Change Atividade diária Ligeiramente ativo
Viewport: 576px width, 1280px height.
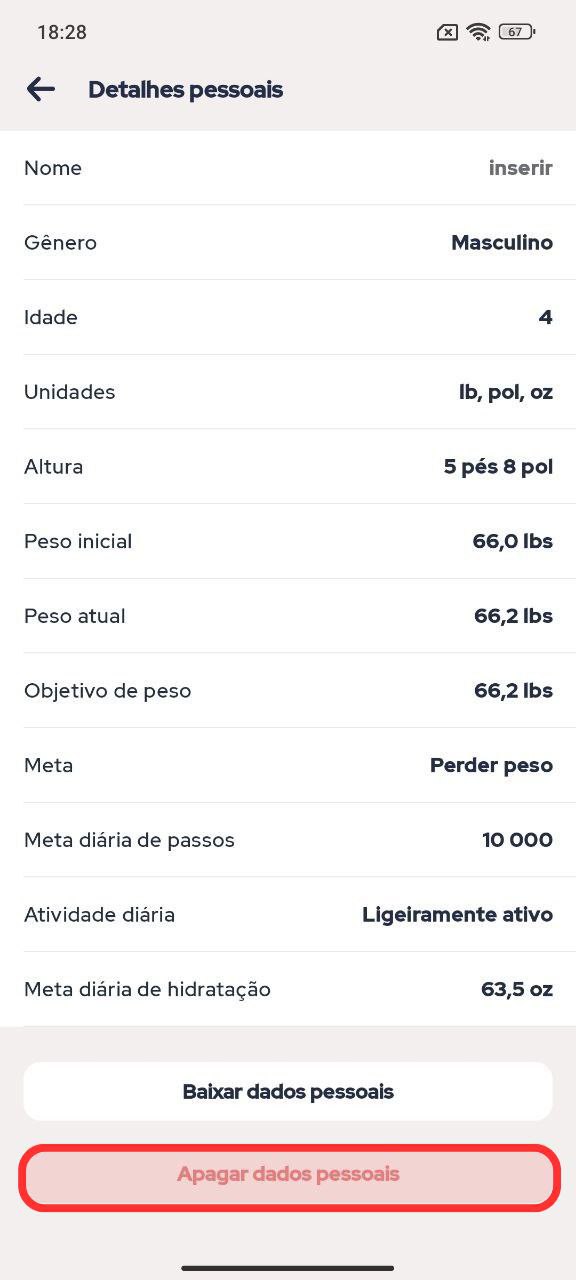(x=288, y=915)
